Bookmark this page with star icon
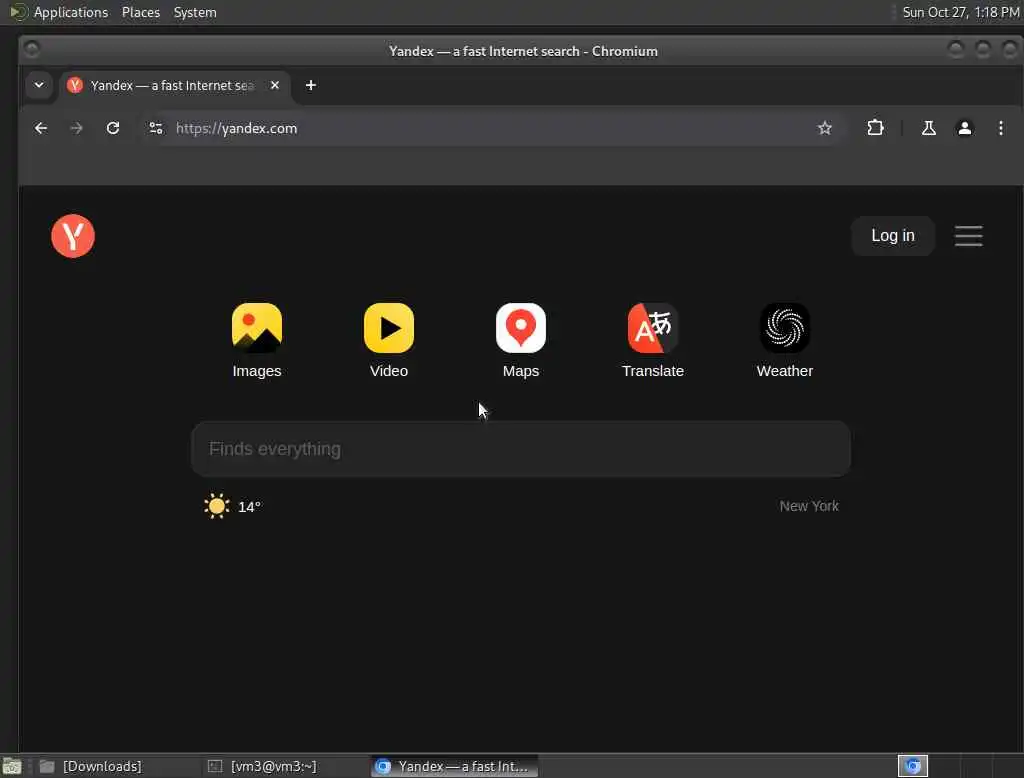This screenshot has width=1024, height=778. [x=824, y=128]
